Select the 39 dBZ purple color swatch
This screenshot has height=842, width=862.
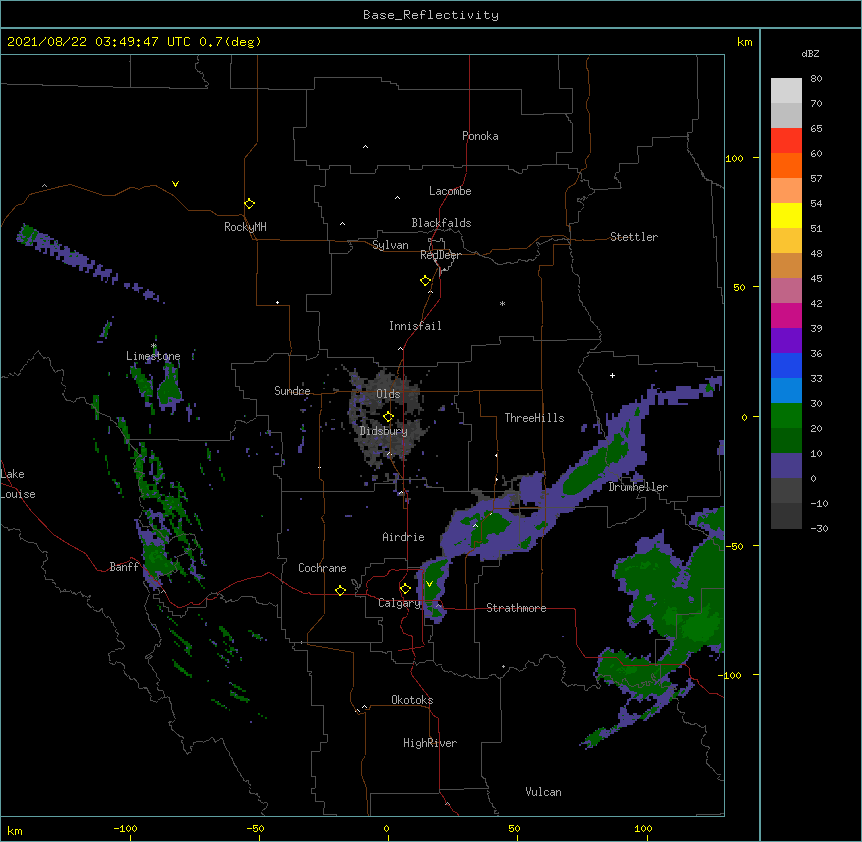(x=786, y=340)
